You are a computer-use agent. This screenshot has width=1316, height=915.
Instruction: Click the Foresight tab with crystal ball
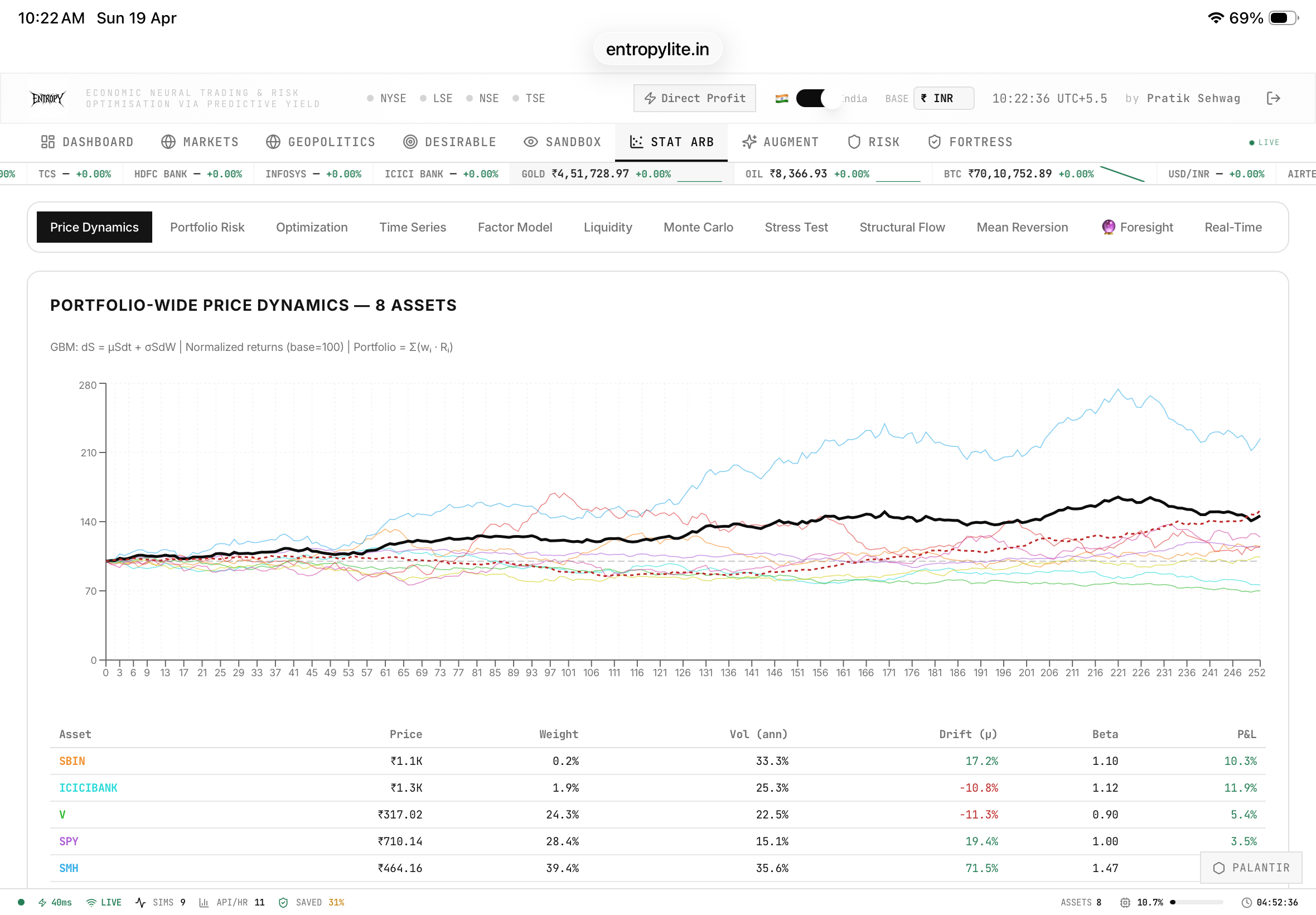(1137, 227)
